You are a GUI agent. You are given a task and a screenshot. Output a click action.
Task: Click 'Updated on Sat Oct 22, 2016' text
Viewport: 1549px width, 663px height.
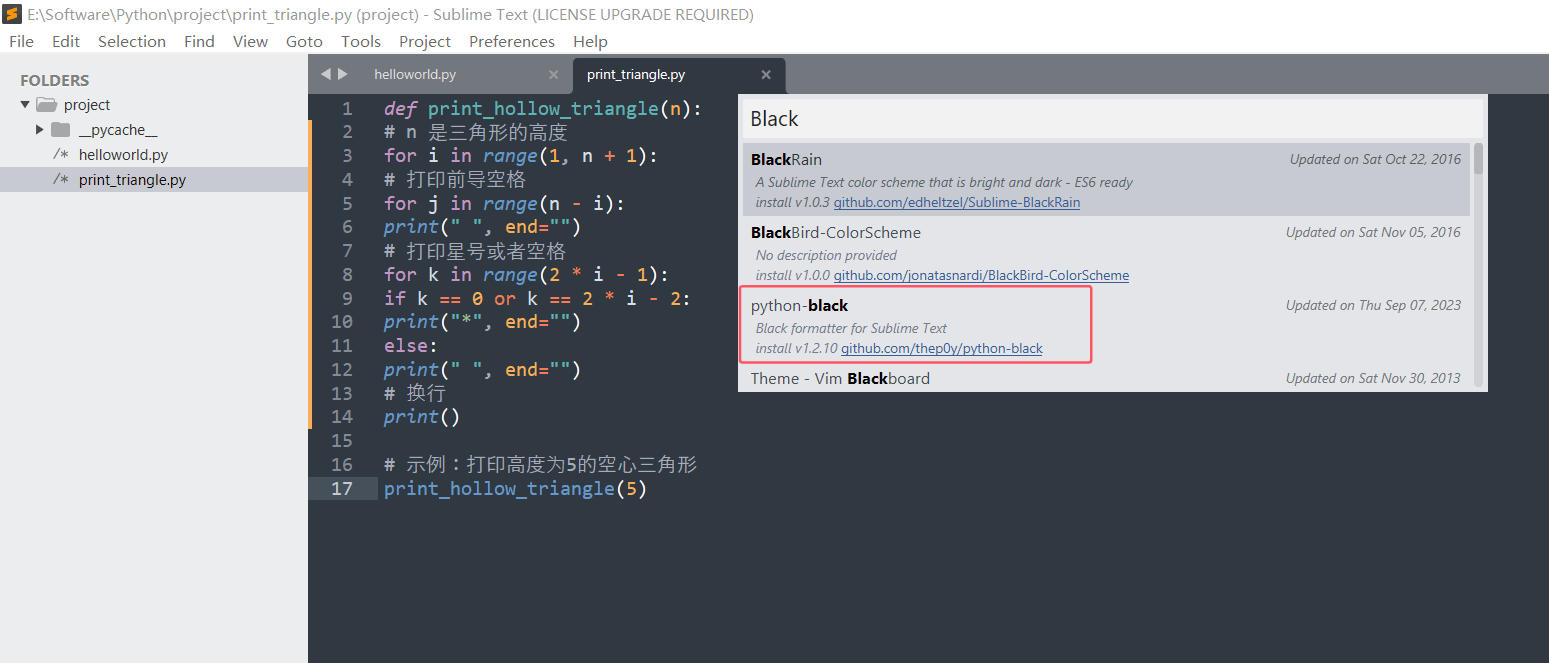1375,159
